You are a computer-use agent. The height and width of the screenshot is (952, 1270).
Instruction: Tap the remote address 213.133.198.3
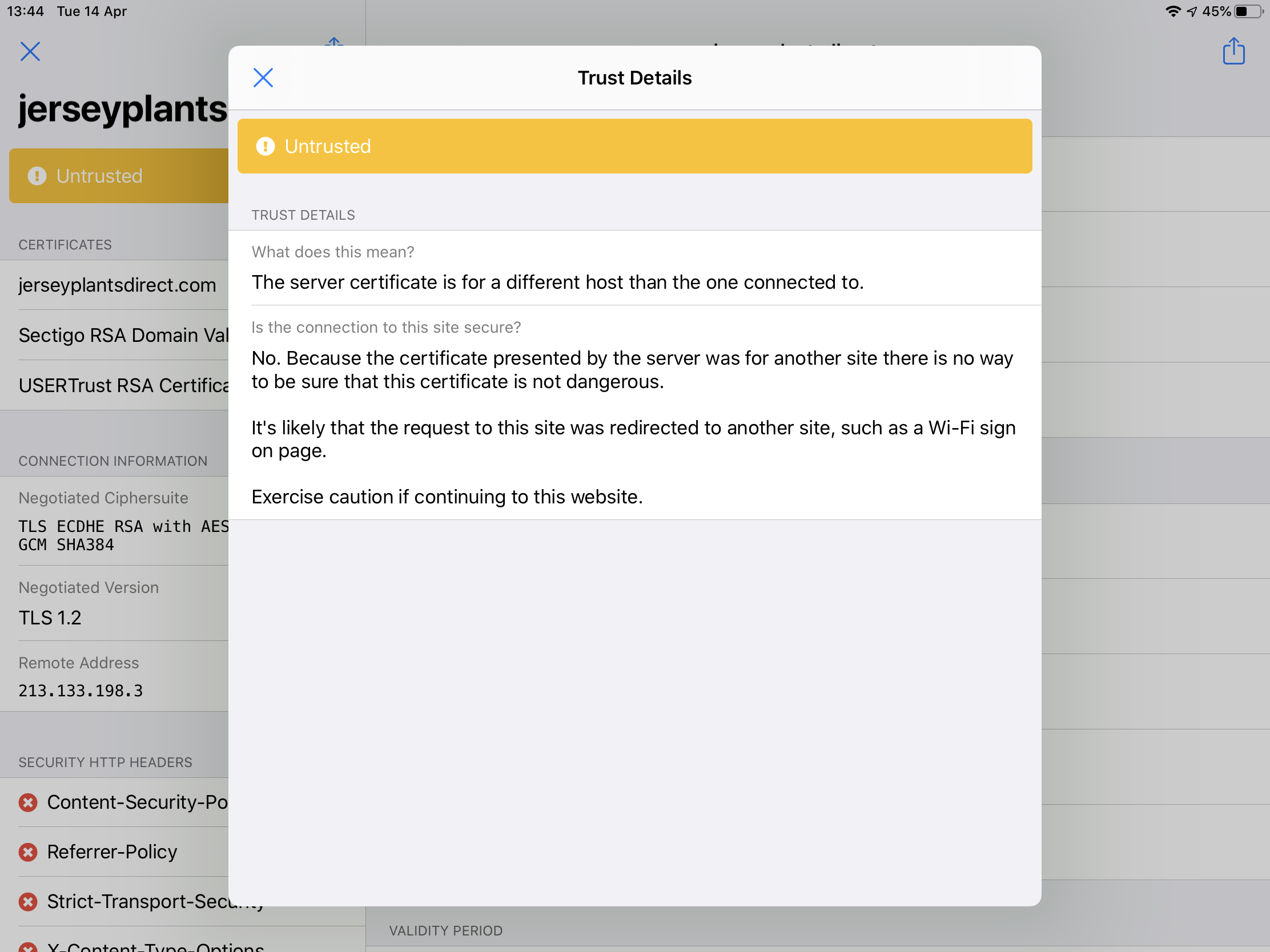click(x=81, y=691)
